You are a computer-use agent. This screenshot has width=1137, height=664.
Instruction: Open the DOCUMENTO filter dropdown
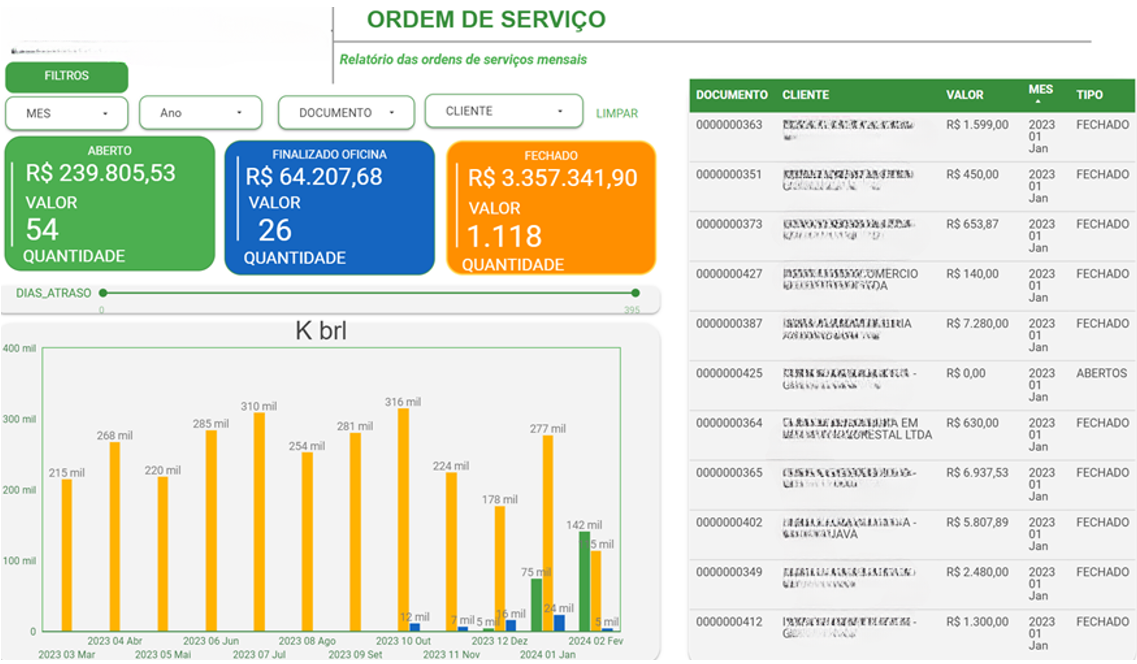(x=346, y=112)
